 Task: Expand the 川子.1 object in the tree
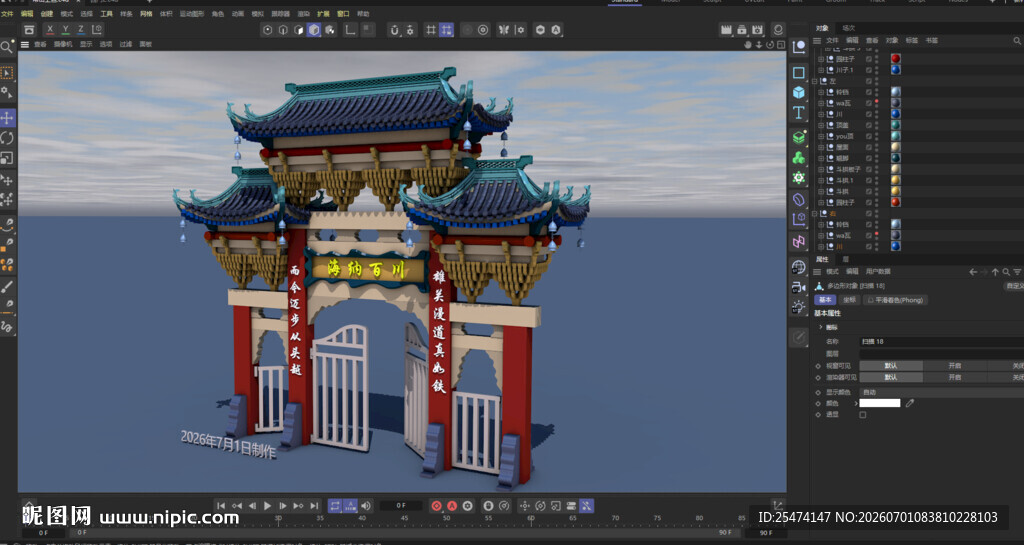821,70
